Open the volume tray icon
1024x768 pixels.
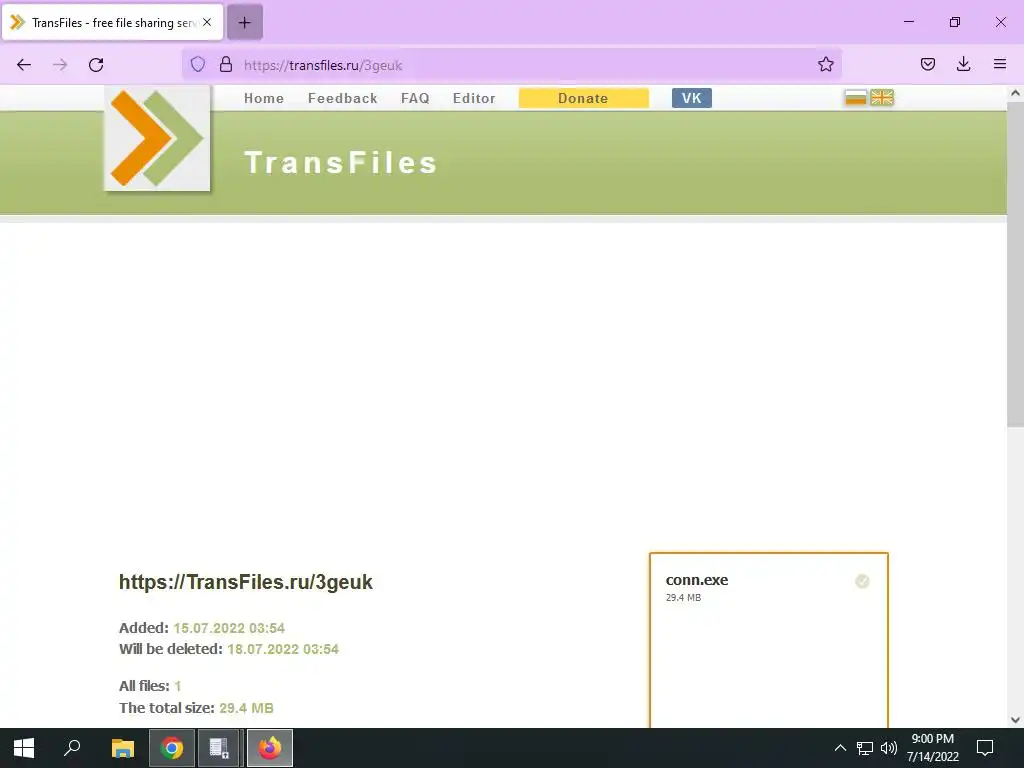click(889, 748)
